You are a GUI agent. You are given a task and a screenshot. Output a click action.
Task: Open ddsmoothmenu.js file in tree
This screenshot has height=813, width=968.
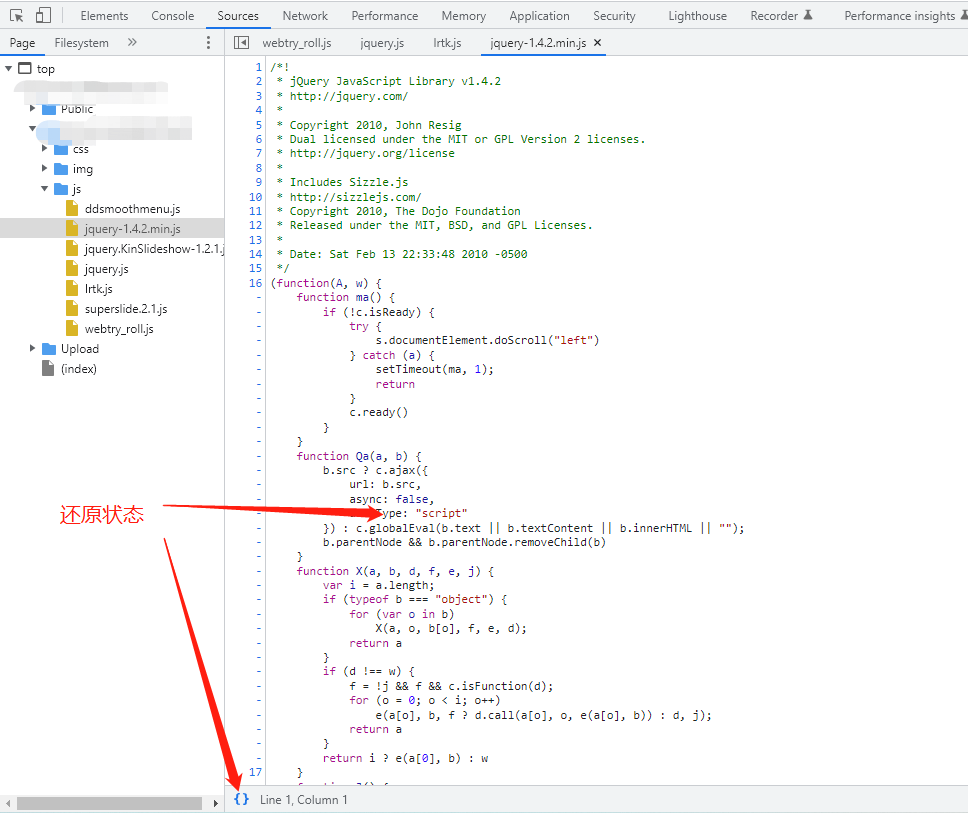(132, 209)
